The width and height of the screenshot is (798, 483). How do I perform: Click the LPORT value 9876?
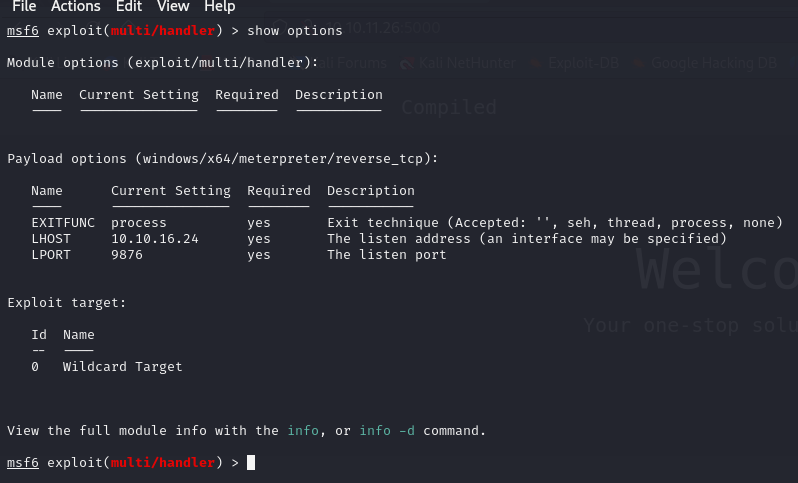pyautogui.click(x=127, y=254)
